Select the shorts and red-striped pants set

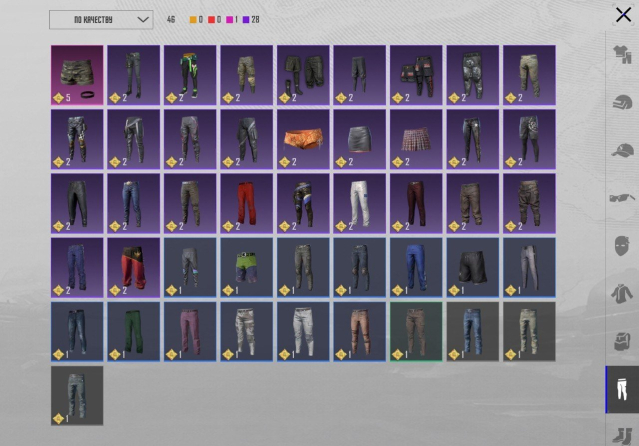coord(416,75)
